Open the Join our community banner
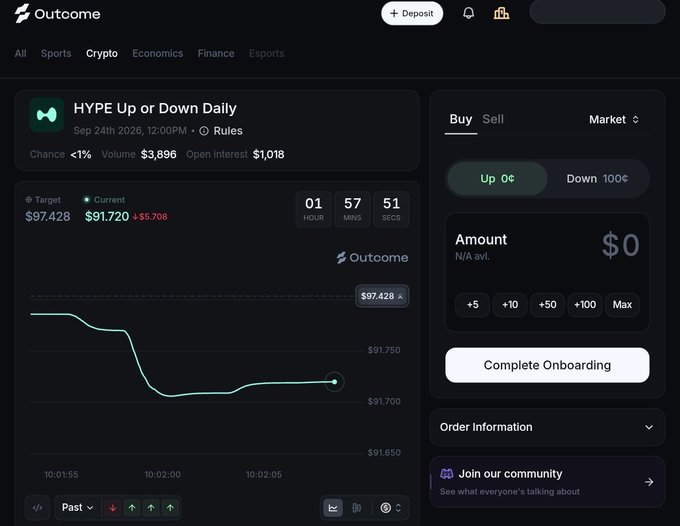 tap(547, 482)
